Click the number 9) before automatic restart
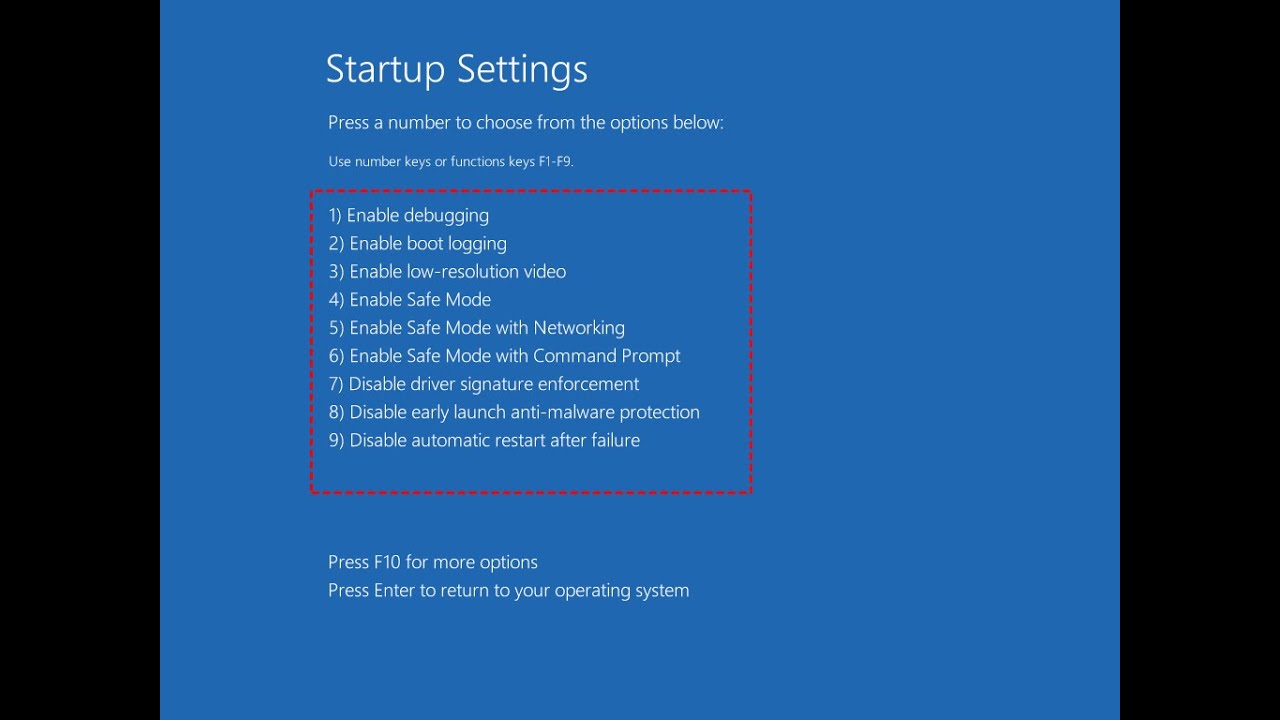The width and height of the screenshot is (1280, 720). [336, 440]
